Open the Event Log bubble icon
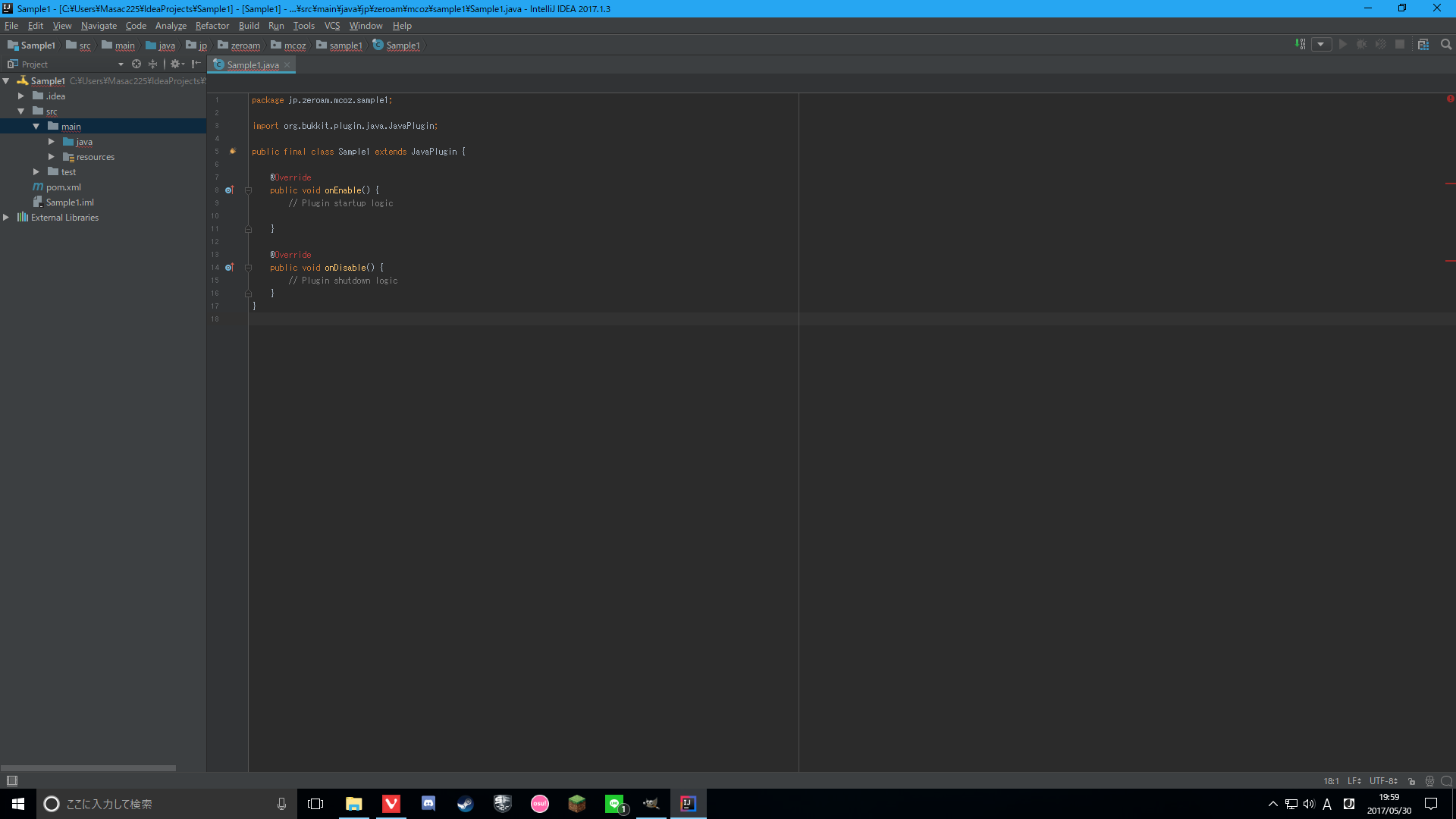1456x819 pixels. (1445, 780)
